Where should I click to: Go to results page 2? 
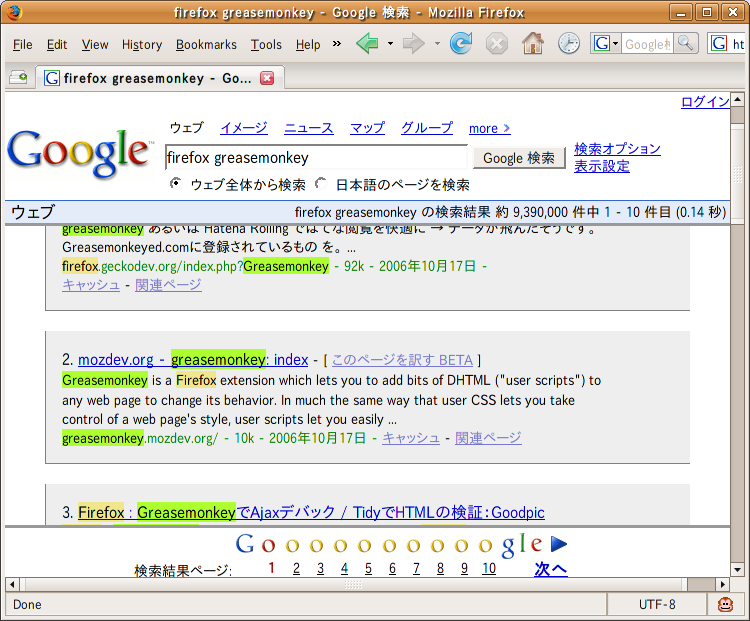point(297,568)
